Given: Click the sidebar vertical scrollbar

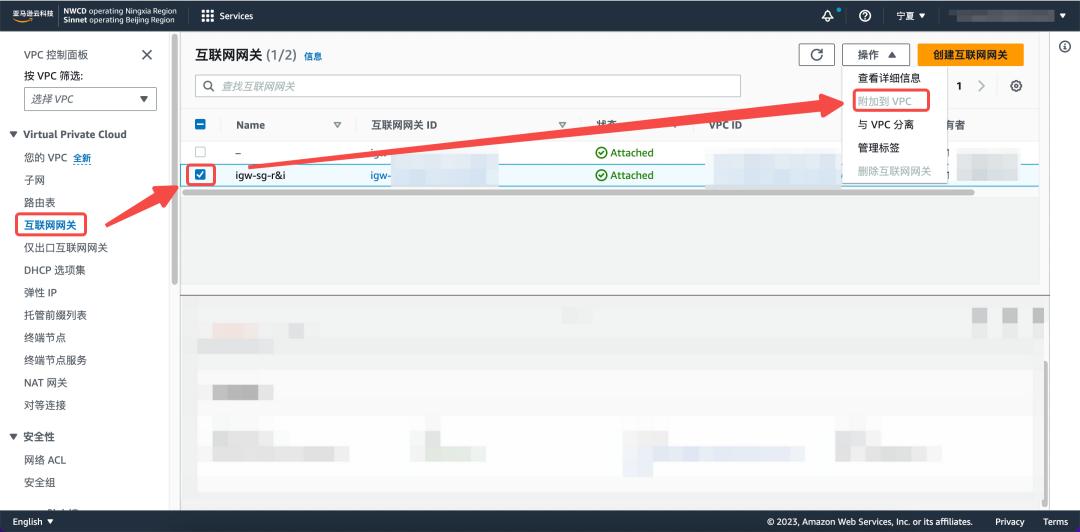Looking at the screenshot, I should (x=174, y=158).
